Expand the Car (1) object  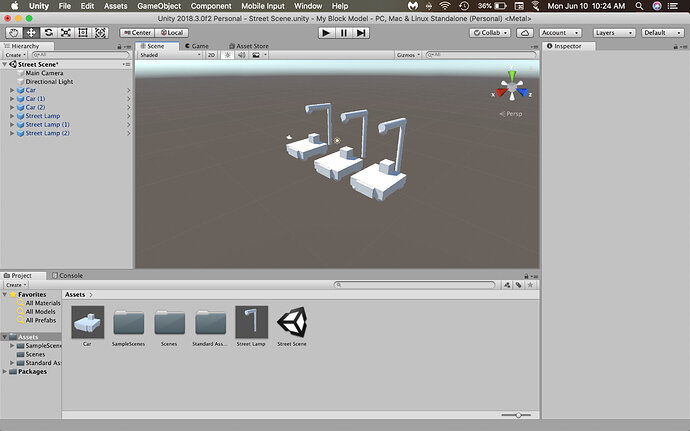pyautogui.click(x=12, y=99)
